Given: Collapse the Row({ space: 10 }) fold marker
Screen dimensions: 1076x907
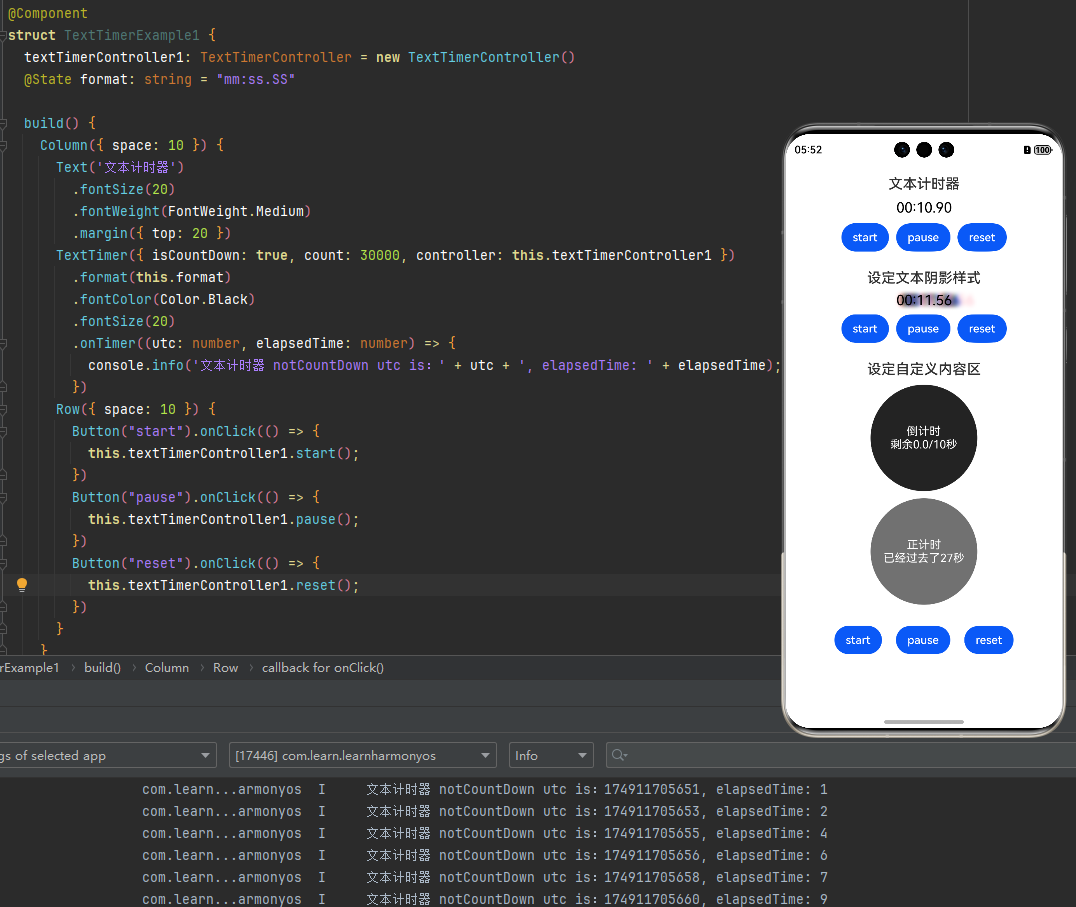Looking at the screenshot, I should coord(3,410).
